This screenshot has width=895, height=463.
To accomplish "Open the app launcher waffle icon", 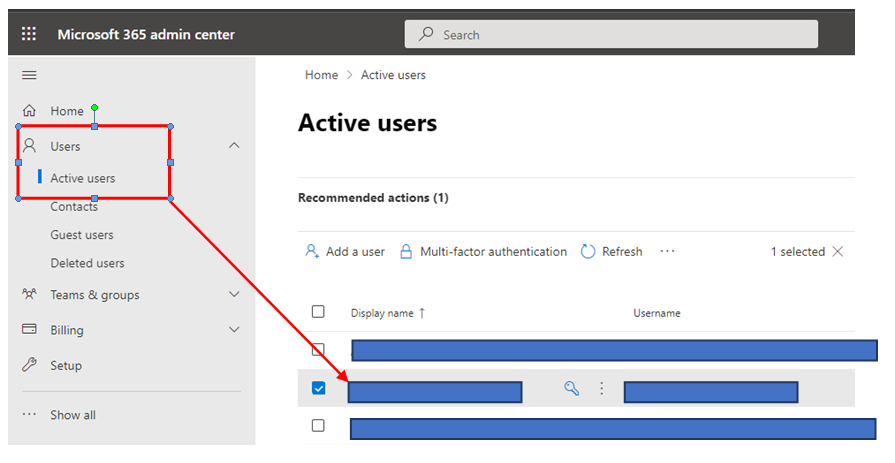I will coord(29,34).
